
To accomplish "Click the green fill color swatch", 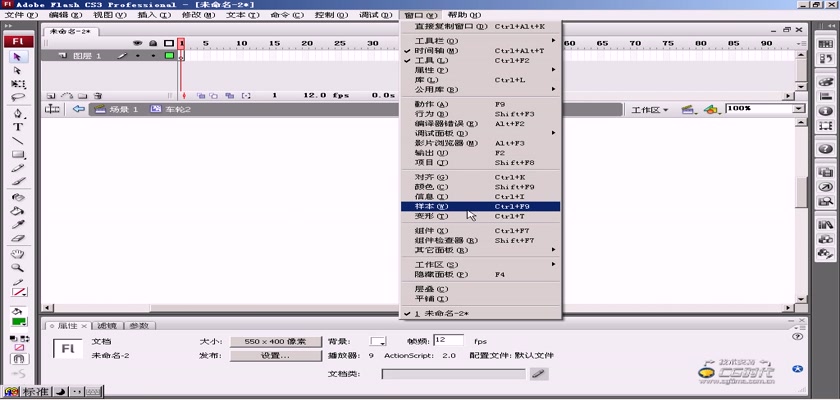I will click(x=19, y=322).
